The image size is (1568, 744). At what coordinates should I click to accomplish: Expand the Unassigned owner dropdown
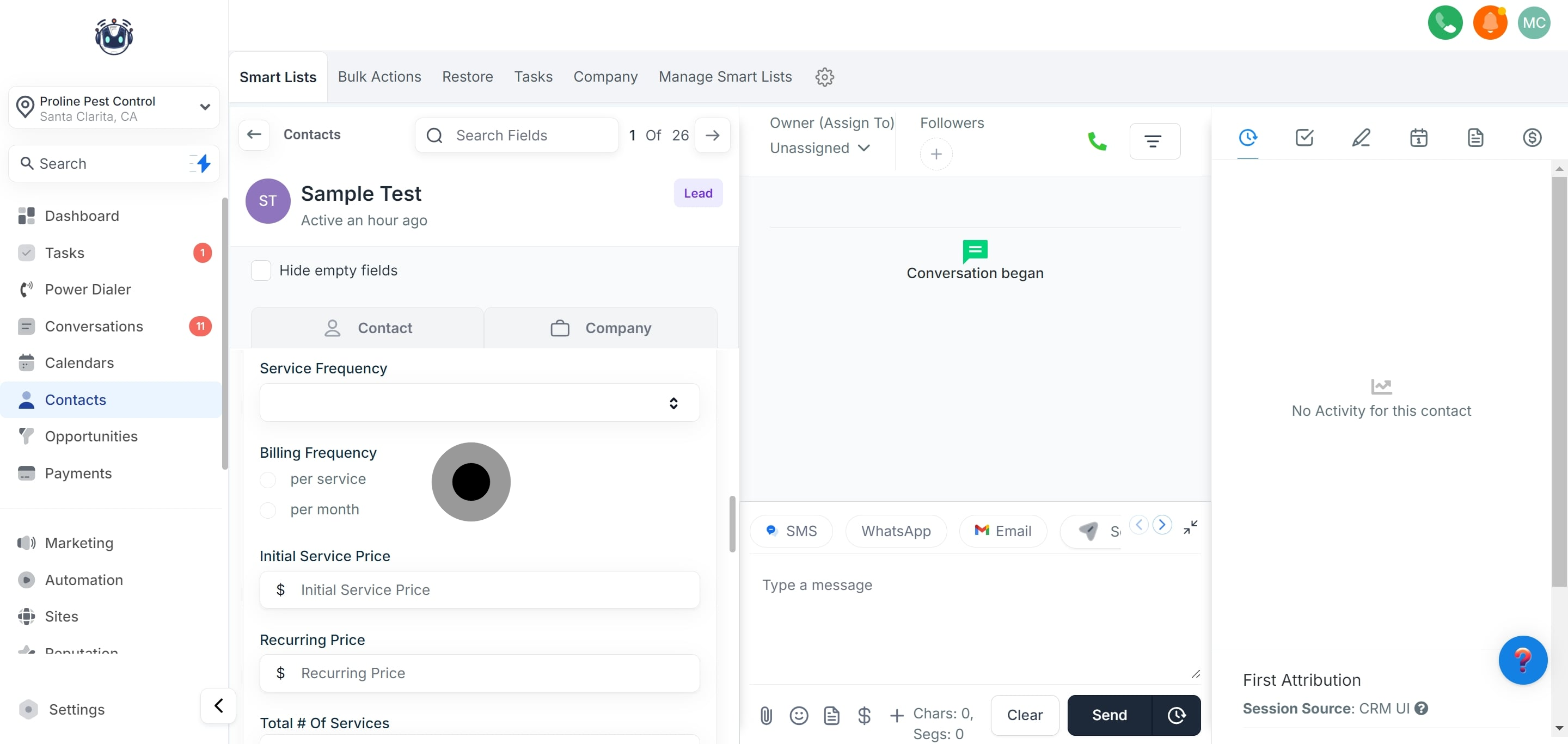819,148
